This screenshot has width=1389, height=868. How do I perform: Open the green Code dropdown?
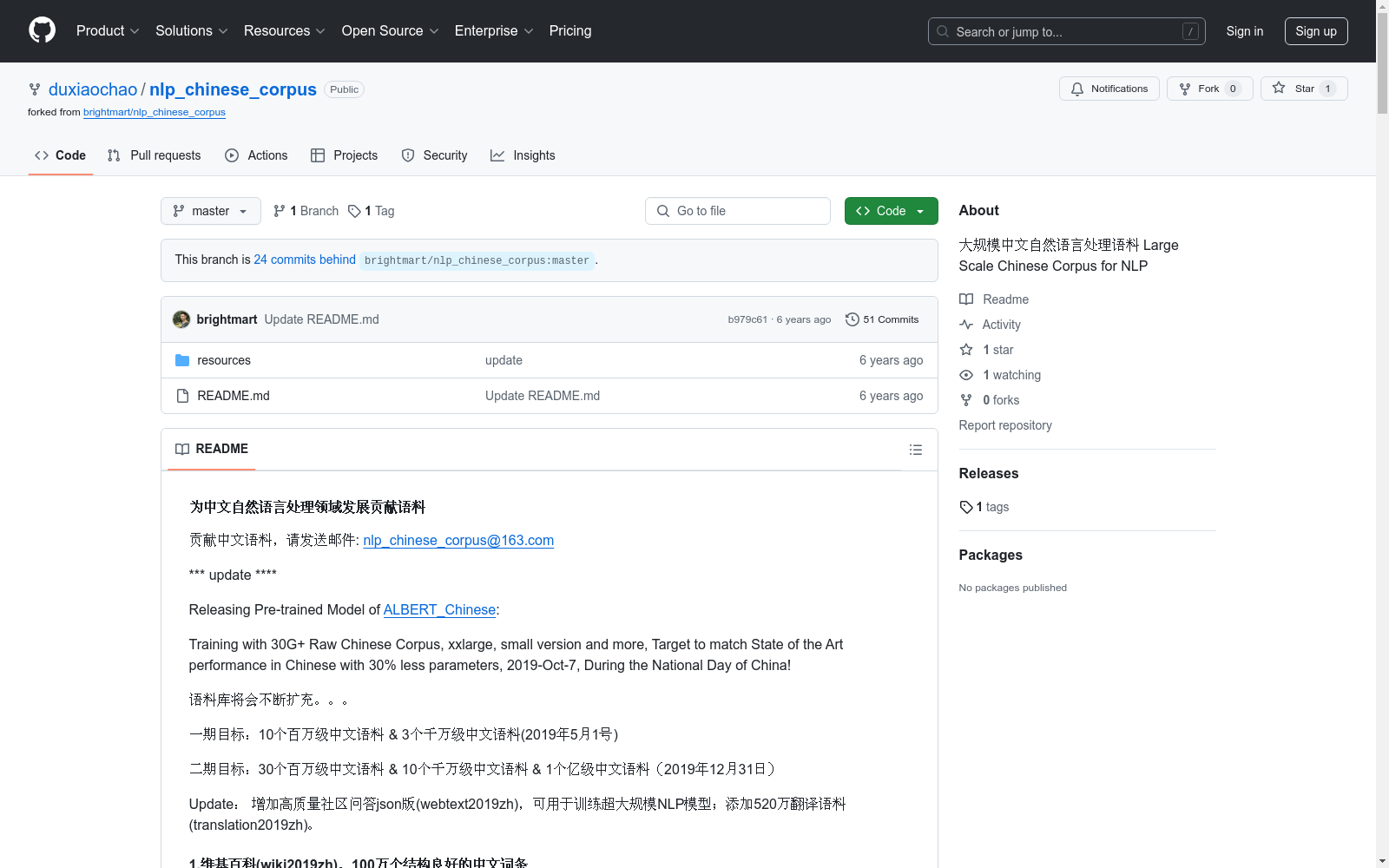coord(891,211)
